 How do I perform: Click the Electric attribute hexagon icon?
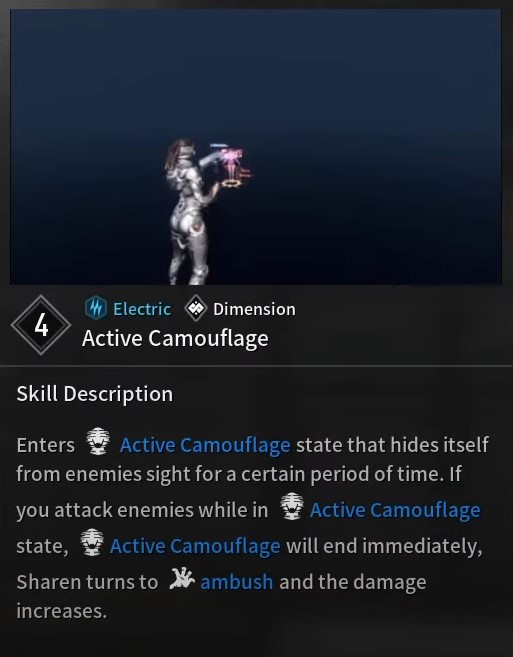tap(96, 308)
